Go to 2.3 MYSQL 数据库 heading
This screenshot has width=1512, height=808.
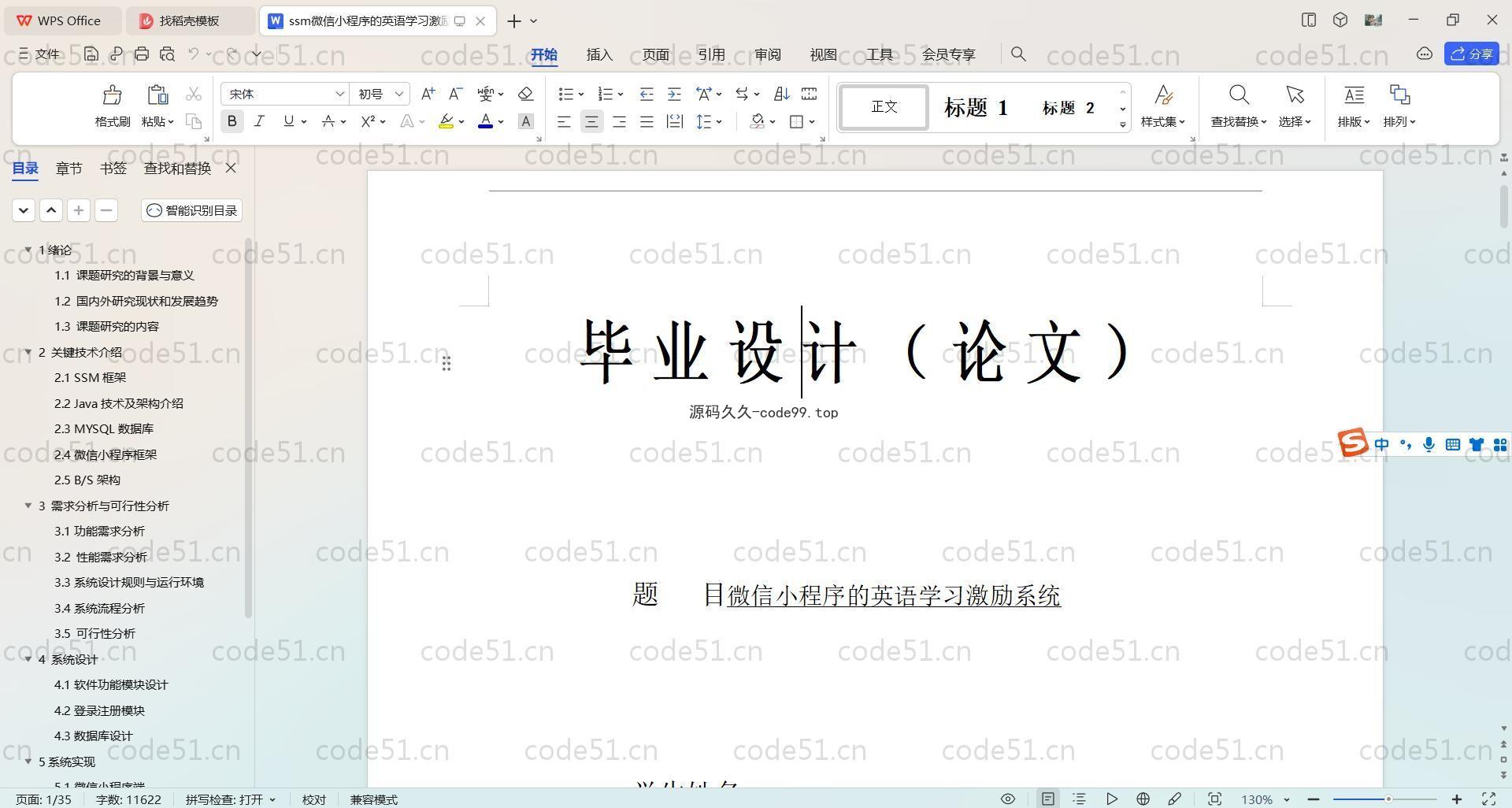104,428
